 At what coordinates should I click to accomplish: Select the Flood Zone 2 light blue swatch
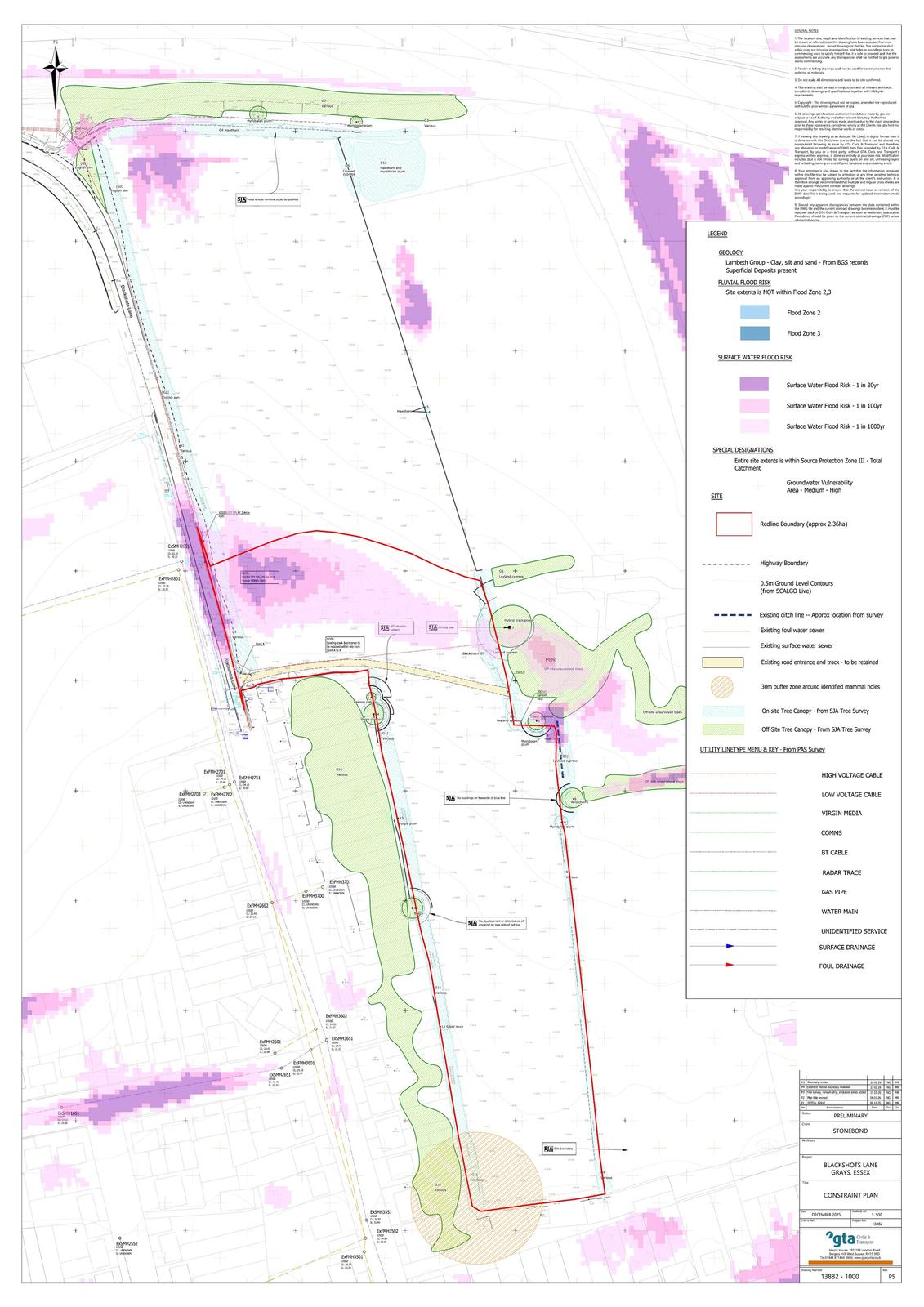(x=756, y=312)
